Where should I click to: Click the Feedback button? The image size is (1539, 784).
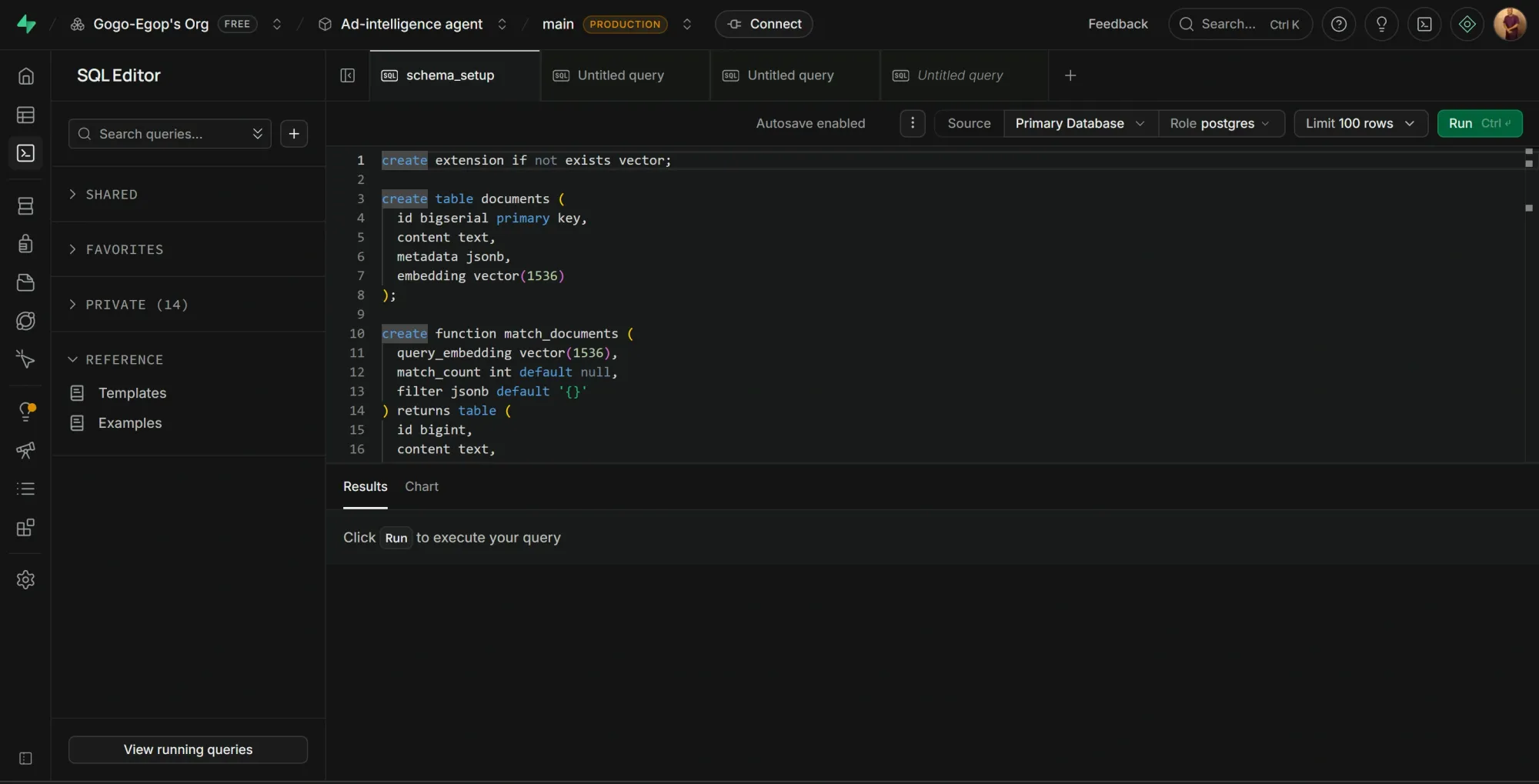[x=1117, y=24]
